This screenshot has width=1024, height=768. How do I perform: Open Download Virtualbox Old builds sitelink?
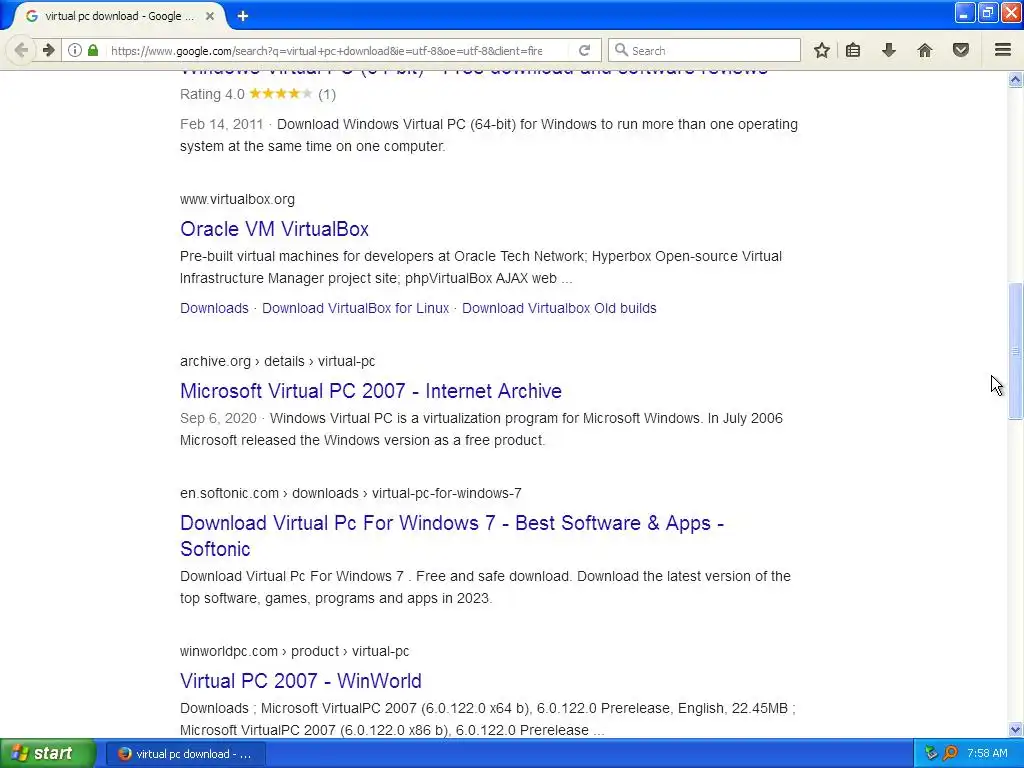(x=559, y=308)
